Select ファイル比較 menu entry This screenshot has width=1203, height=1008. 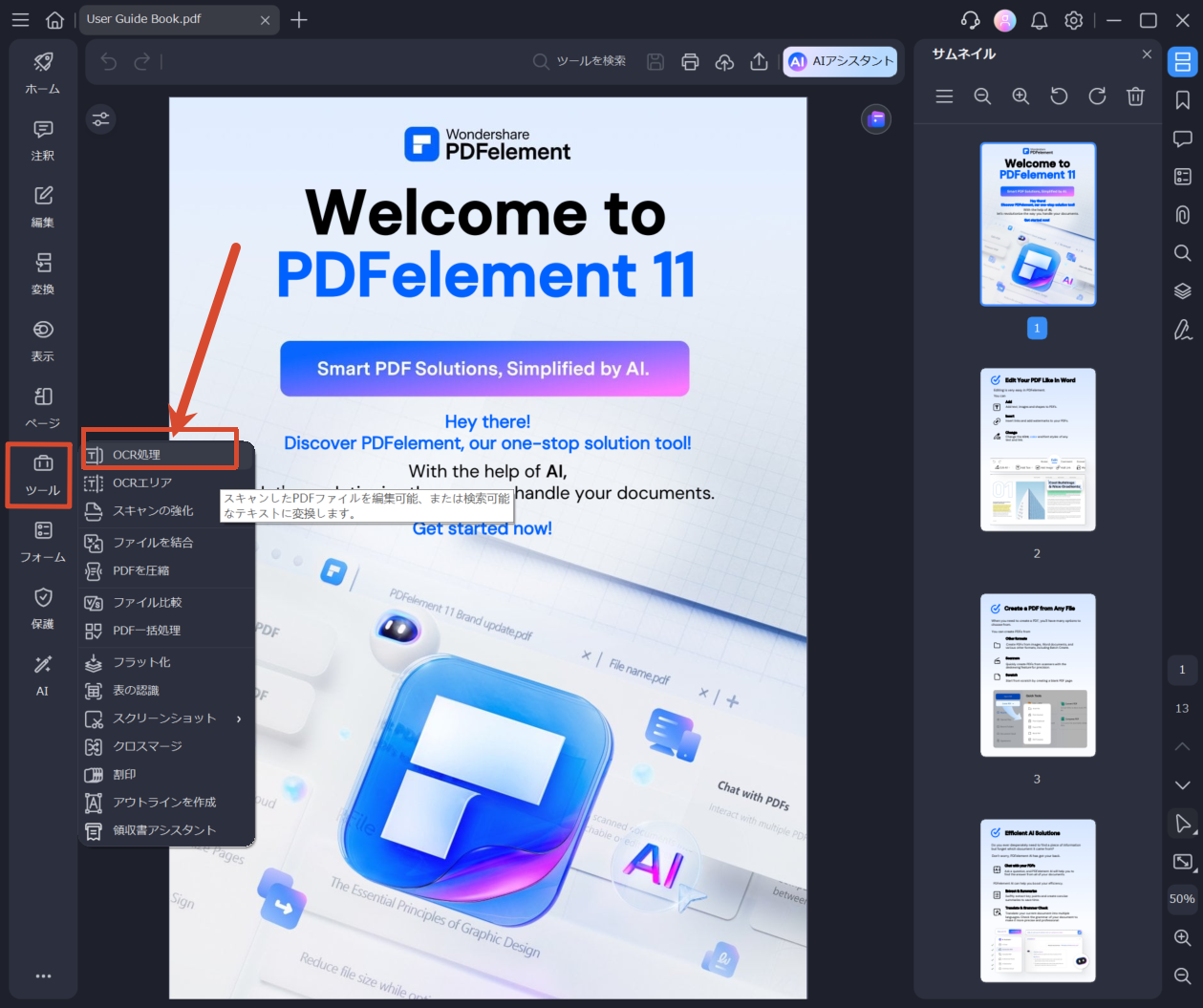pyautogui.click(x=167, y=602)
